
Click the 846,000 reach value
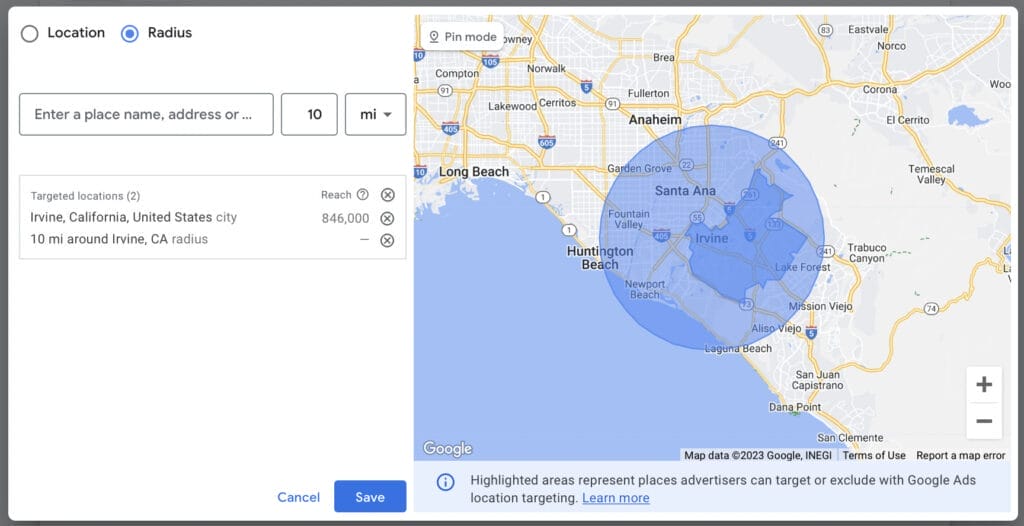pyautogui.click(x=345, y=218)
